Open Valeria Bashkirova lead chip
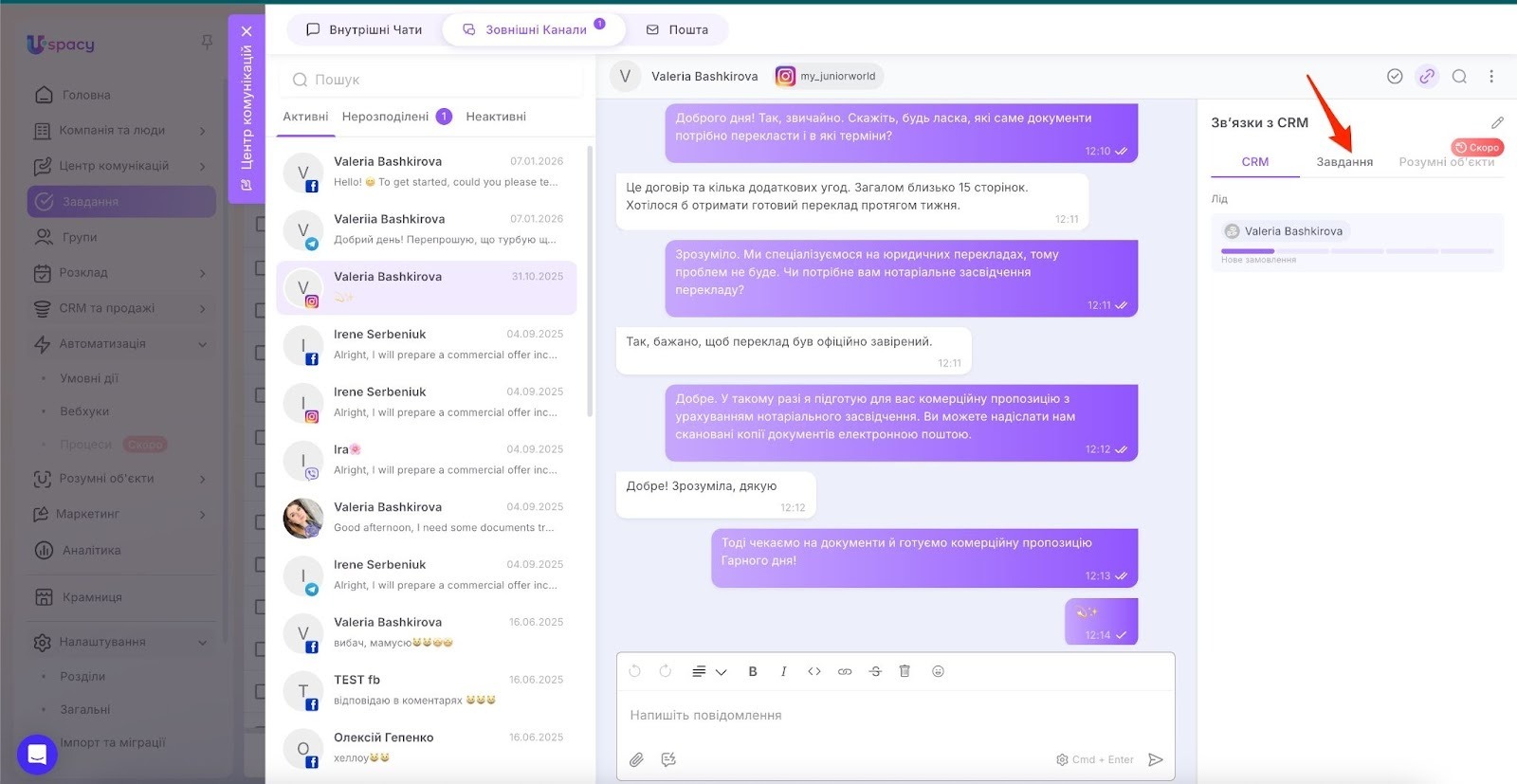Viewport: 1517px width, 784px height. tap(1284, 231)
